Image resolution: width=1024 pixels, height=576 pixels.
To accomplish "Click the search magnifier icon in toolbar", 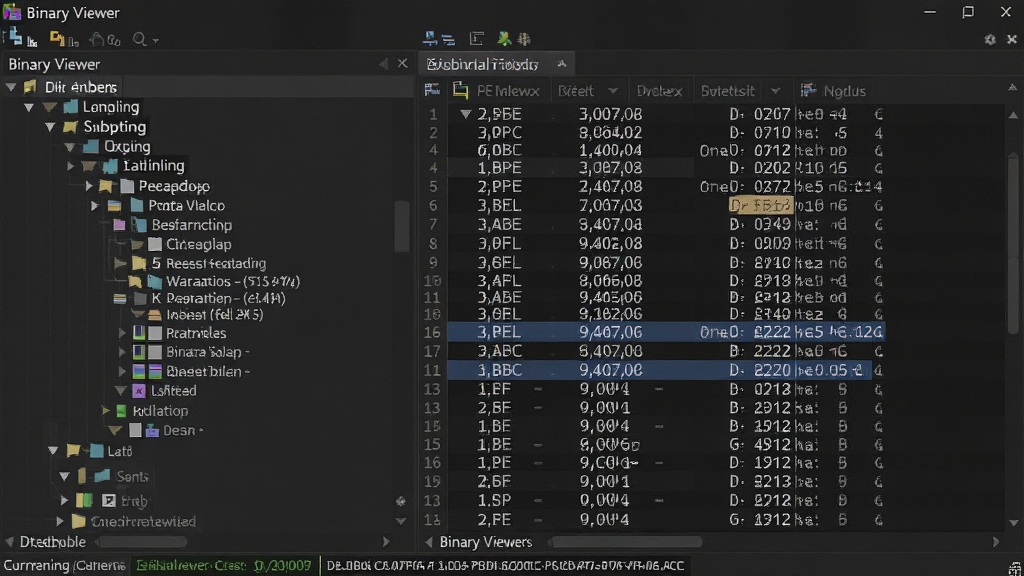I will pyautogui.click(x=139, y=39).
